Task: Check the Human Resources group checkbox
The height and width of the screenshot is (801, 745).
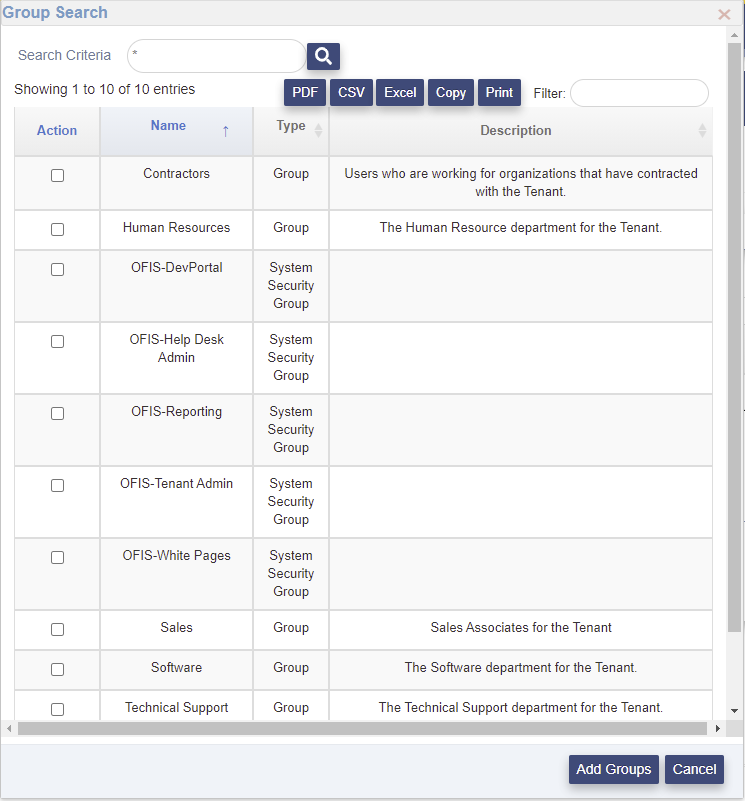Action: (x=57, y=229)
